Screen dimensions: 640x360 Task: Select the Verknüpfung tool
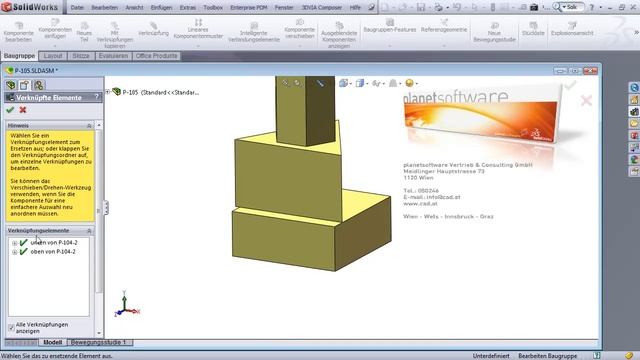tap(153, 29)
